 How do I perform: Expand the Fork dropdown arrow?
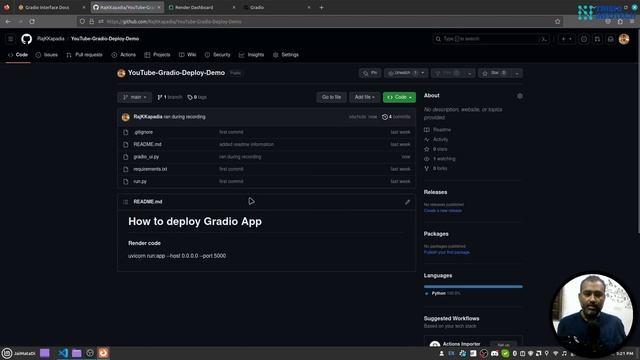(x=470, y=73)
